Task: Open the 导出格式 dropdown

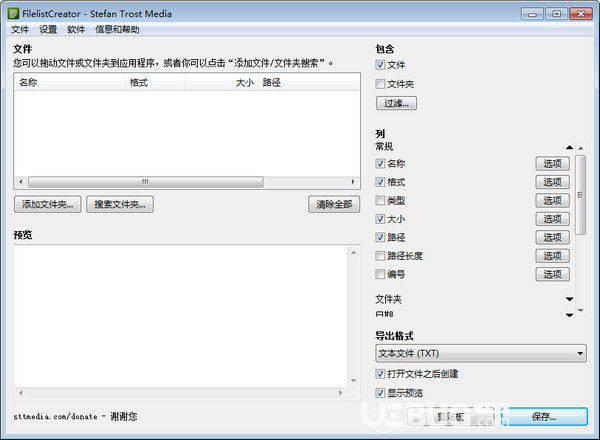Action: pos(481,354)
